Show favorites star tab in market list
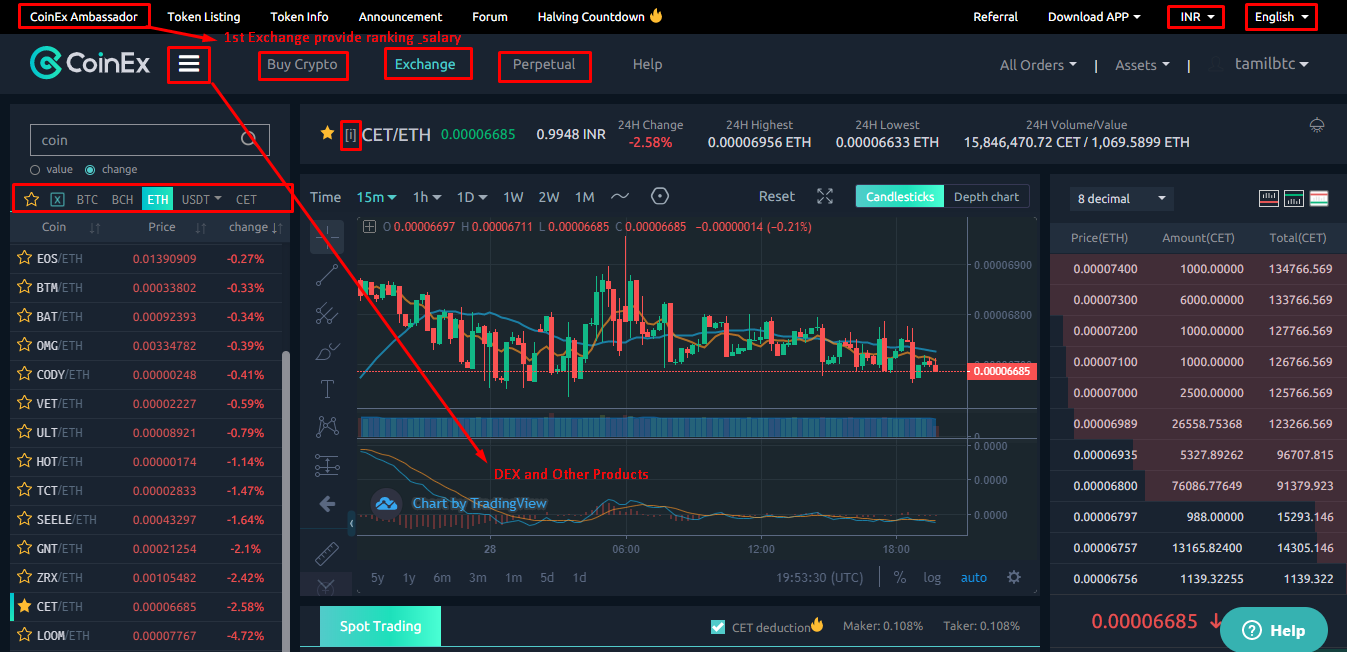 [x=31, y=199]
